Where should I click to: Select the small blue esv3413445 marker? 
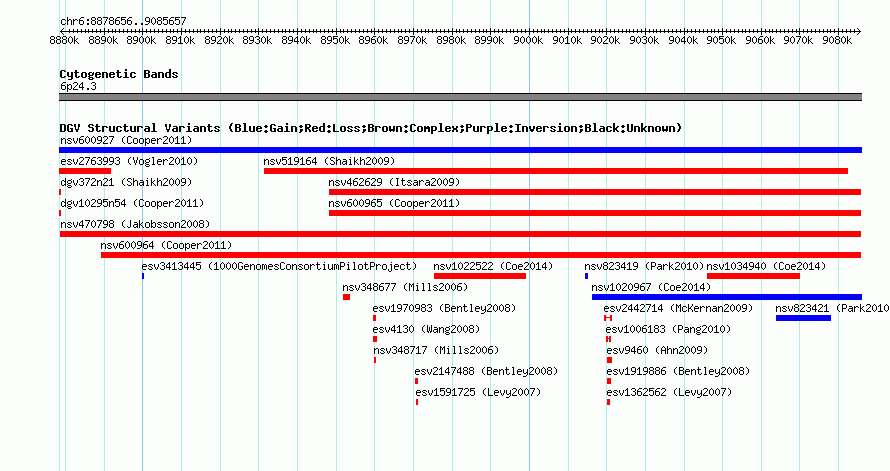tap(143, 276)
